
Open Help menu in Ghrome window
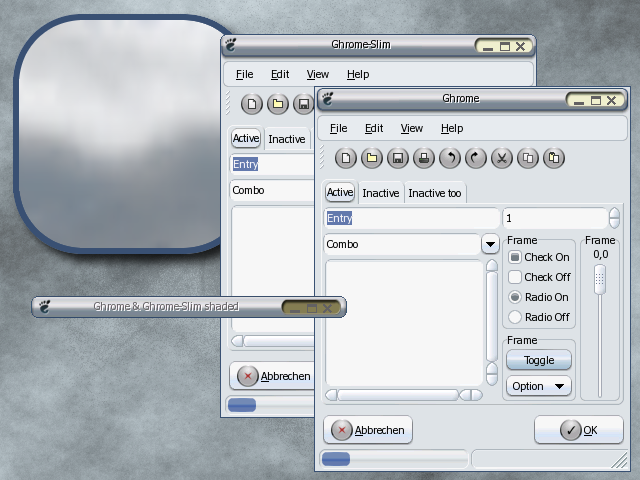452,129
